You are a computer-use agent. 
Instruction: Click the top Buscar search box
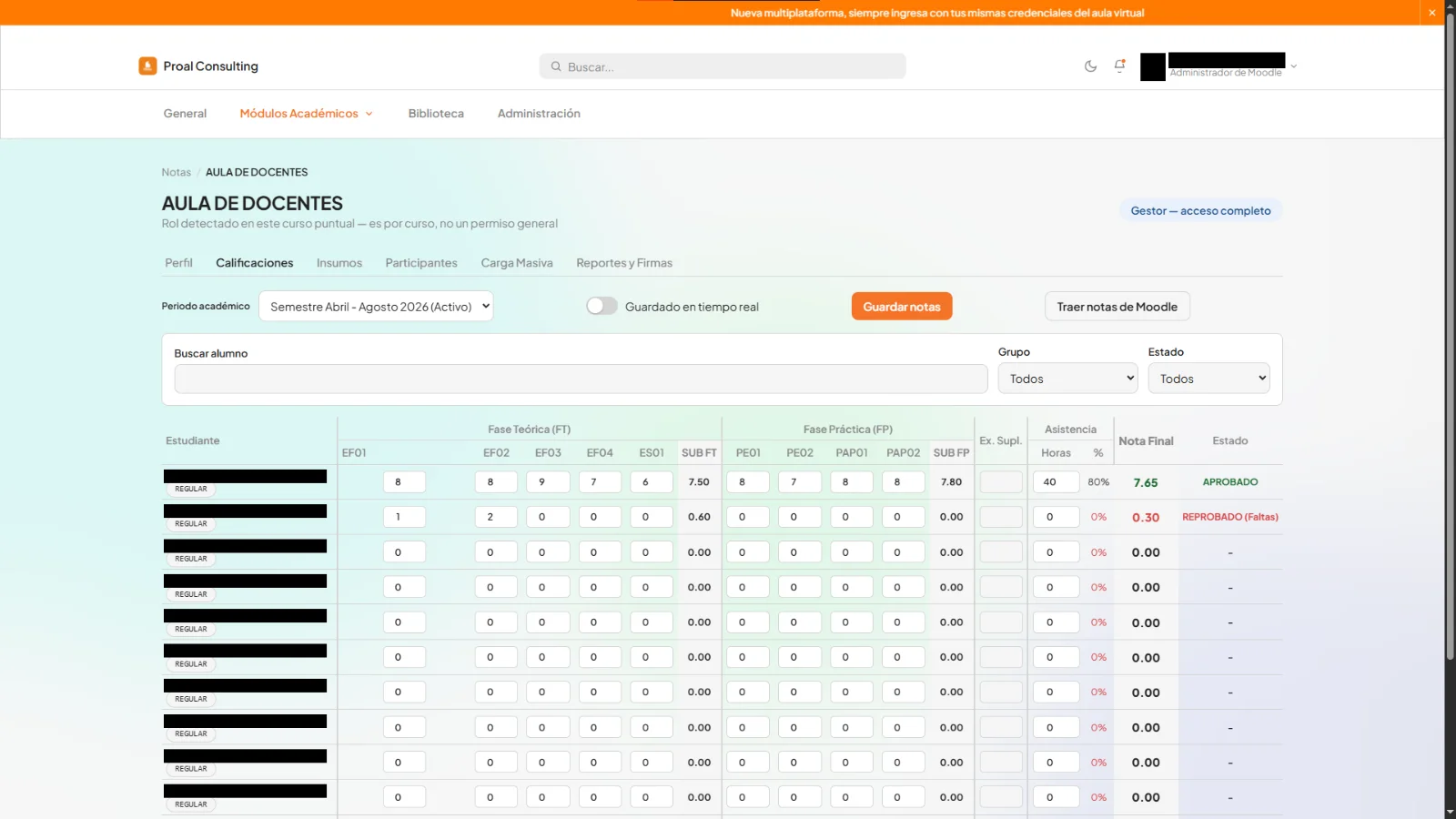(x=723, y=66)
